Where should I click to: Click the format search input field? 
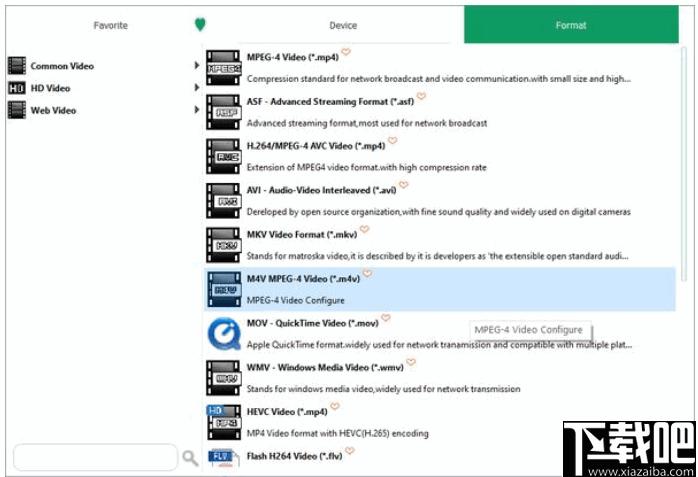pos(96,457)
